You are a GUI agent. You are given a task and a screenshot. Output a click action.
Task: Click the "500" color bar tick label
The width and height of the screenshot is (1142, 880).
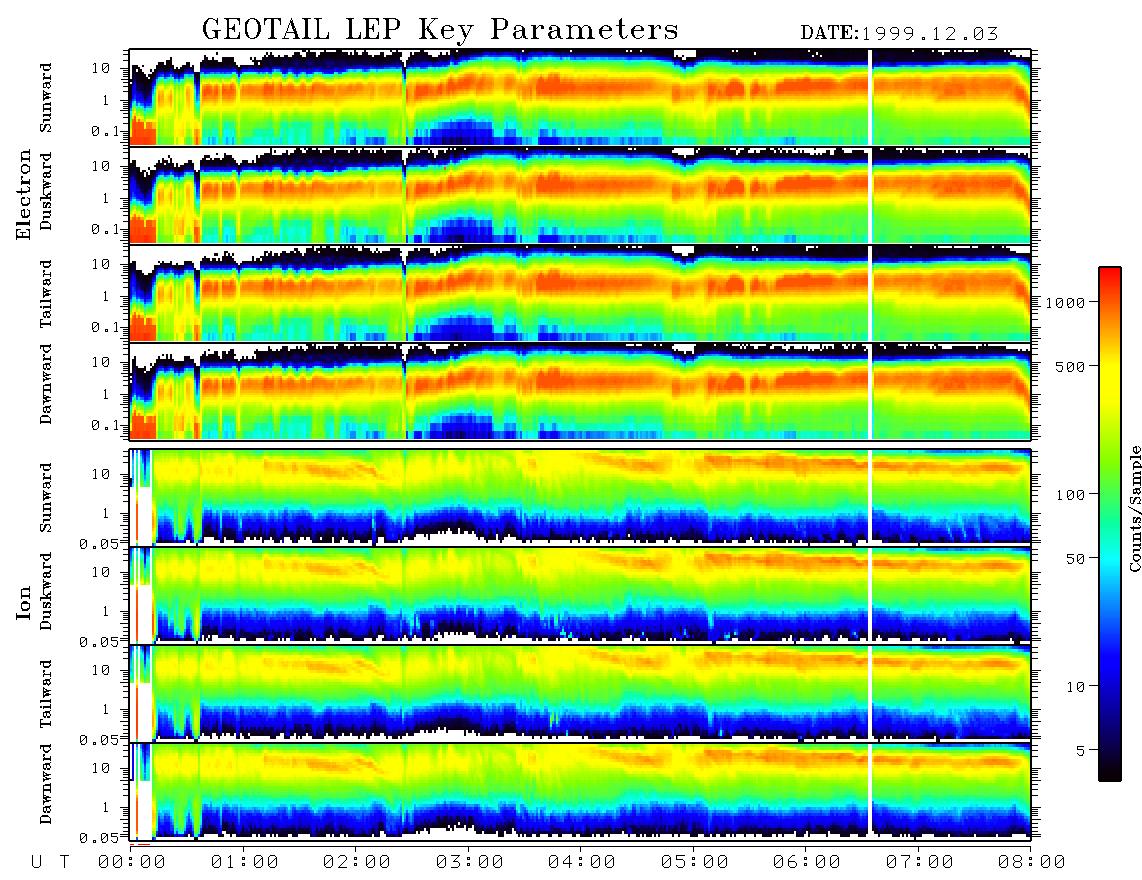pyautogui.click(x=1070, y=366)
